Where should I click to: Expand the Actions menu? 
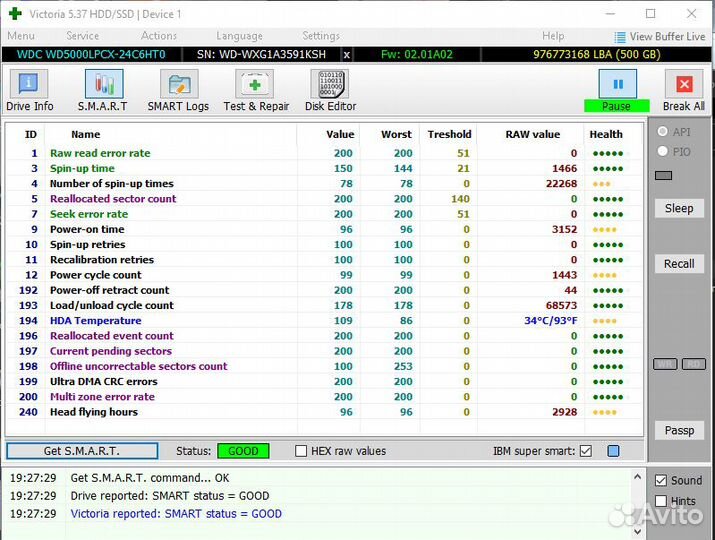[x=159, y=36]
